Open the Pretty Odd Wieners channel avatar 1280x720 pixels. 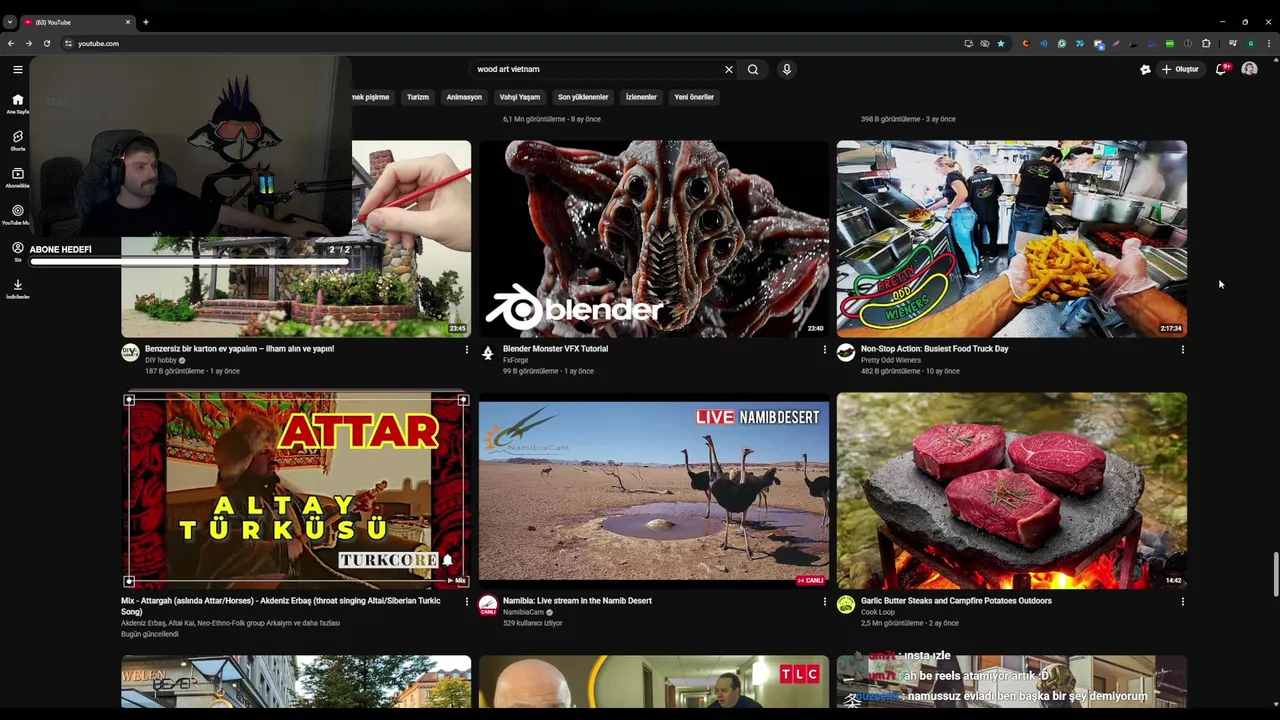point(846,353)
